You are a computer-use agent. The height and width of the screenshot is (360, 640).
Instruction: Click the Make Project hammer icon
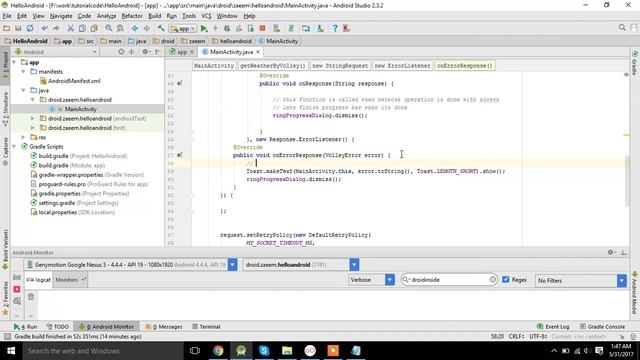pos(161,28)
